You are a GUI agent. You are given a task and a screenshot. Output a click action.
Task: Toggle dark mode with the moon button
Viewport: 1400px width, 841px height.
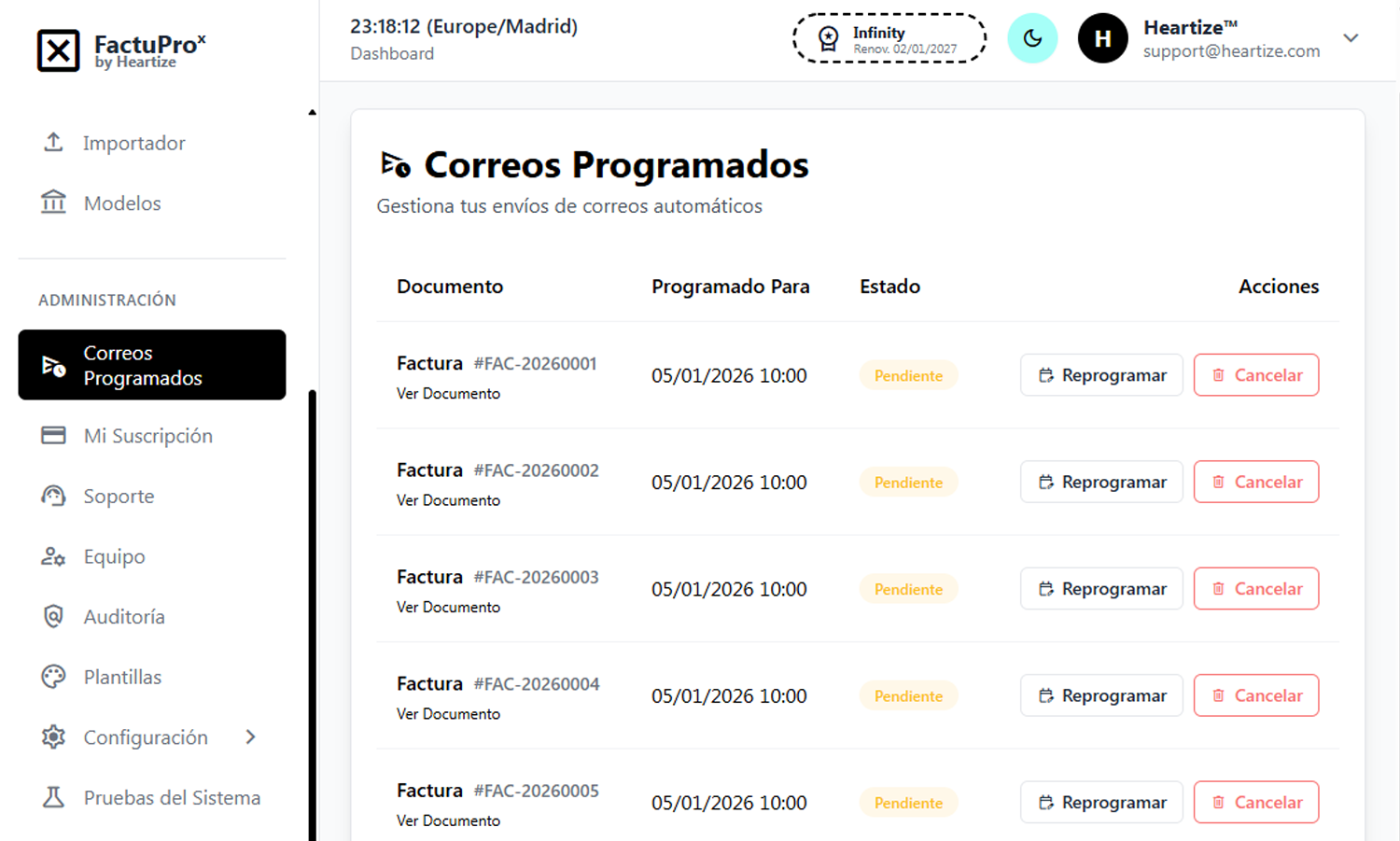pyautogui.click(x=1032, y=38)
